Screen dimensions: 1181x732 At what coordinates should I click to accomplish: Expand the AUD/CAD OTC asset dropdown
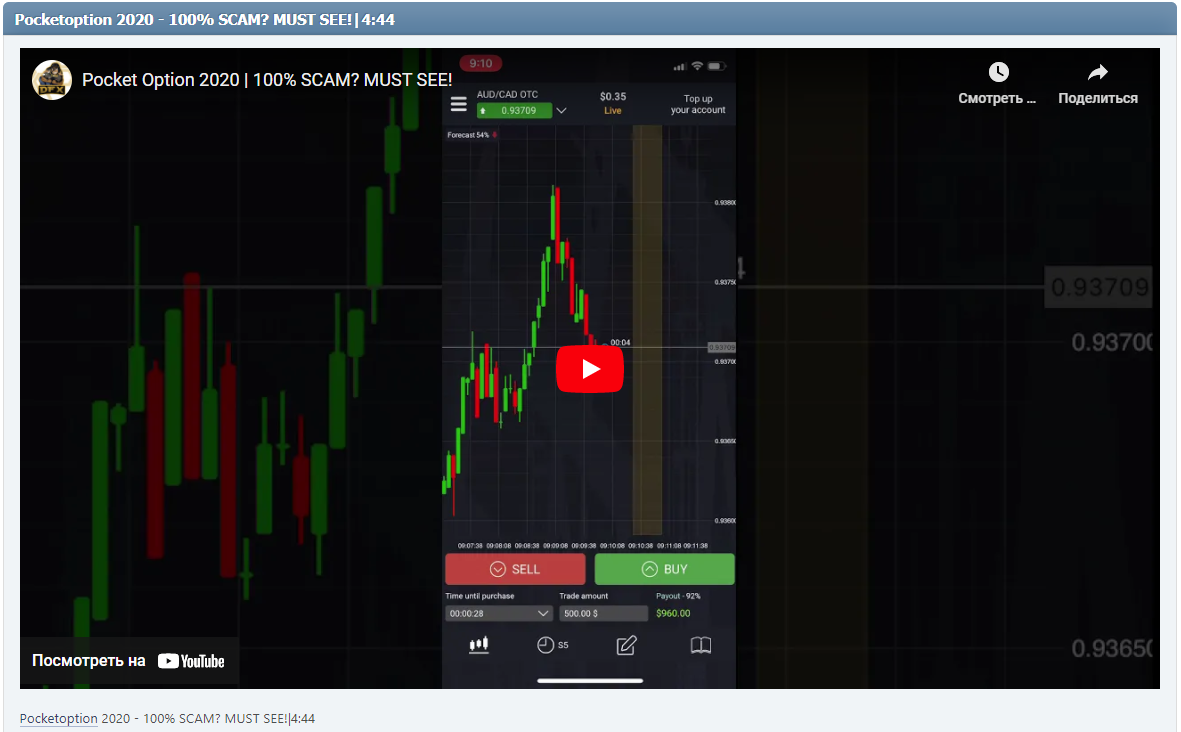tap(561, 111)
